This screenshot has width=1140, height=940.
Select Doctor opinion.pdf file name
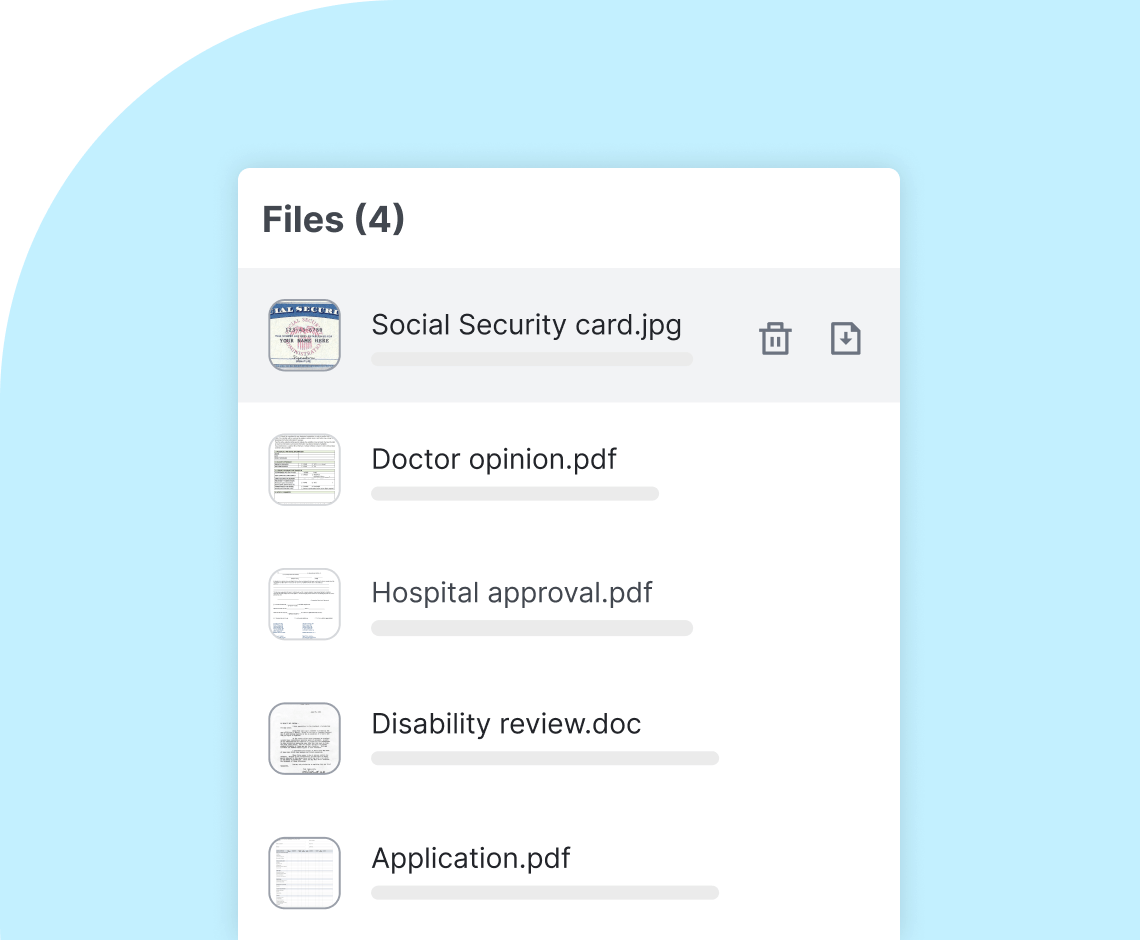(x=494, y=459)
